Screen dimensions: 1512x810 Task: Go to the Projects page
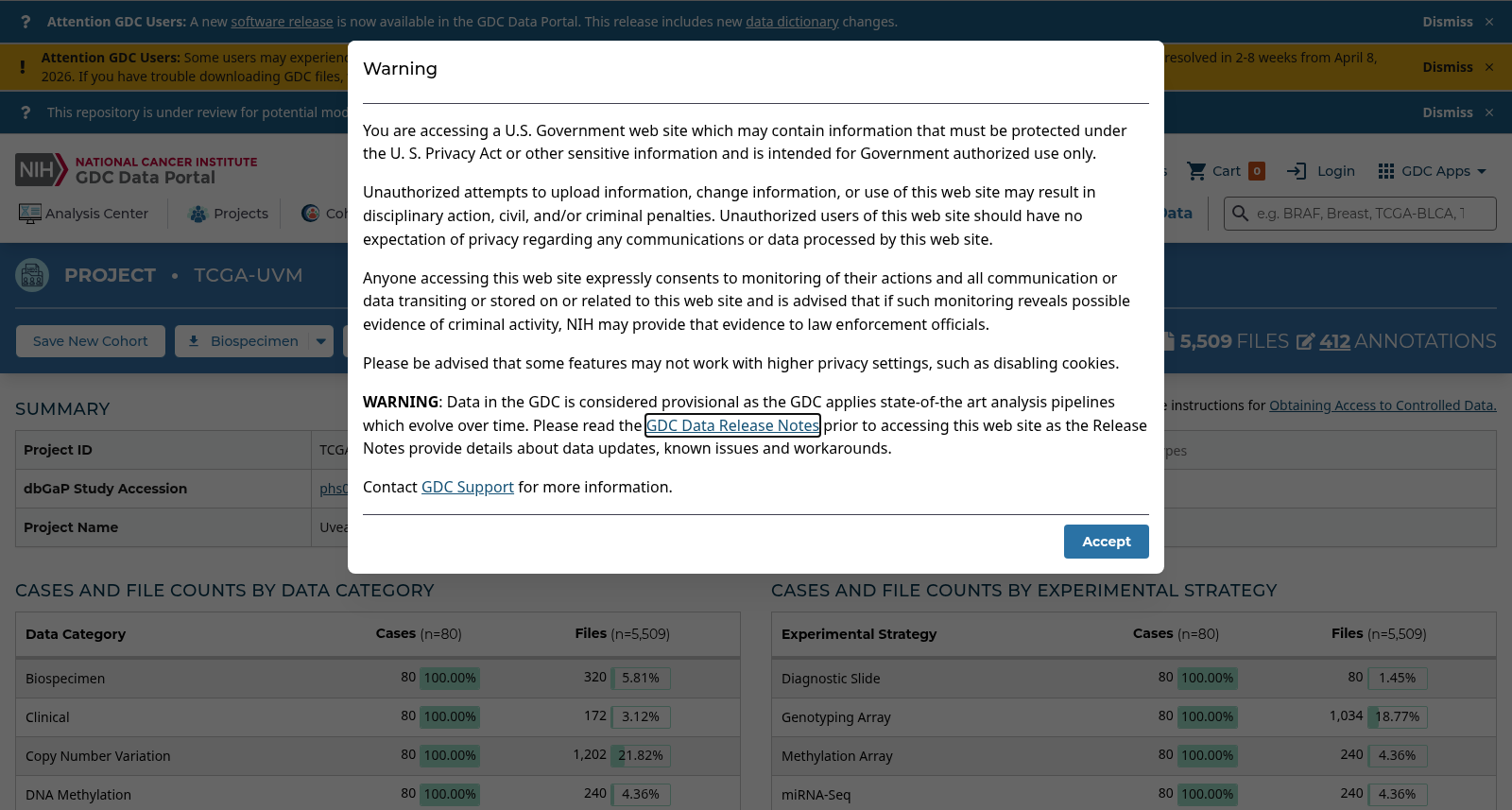[x=230, y=214]
